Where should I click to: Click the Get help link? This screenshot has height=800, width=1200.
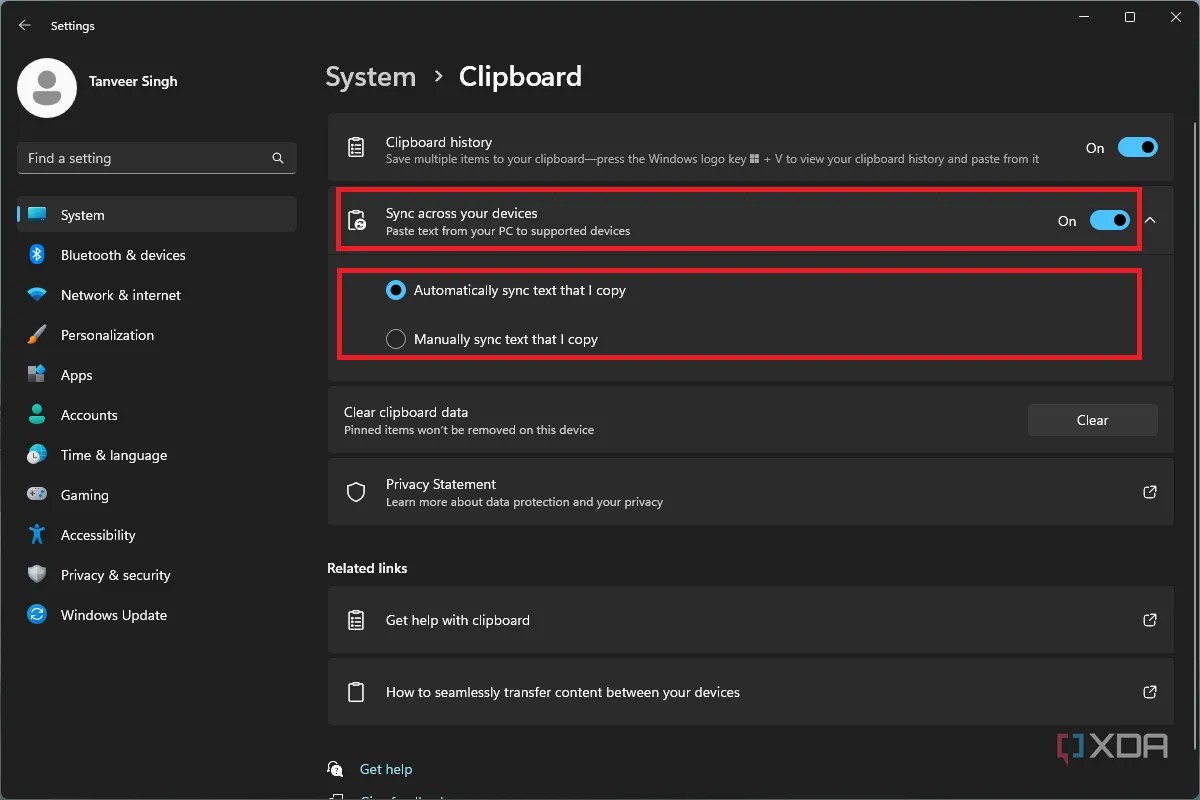pyautogui.click(x=386, y=769)
